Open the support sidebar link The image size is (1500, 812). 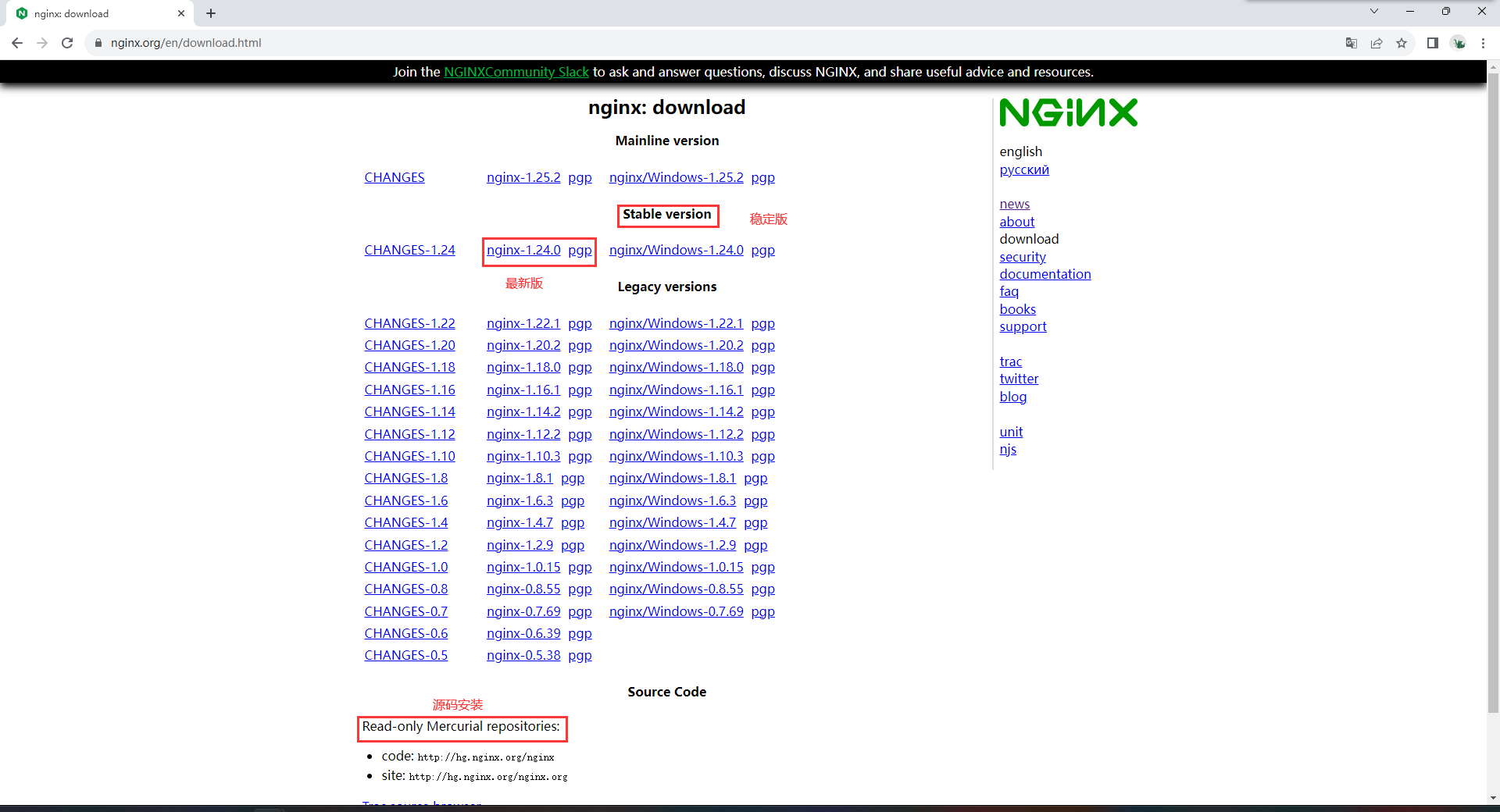(1023, 326)
